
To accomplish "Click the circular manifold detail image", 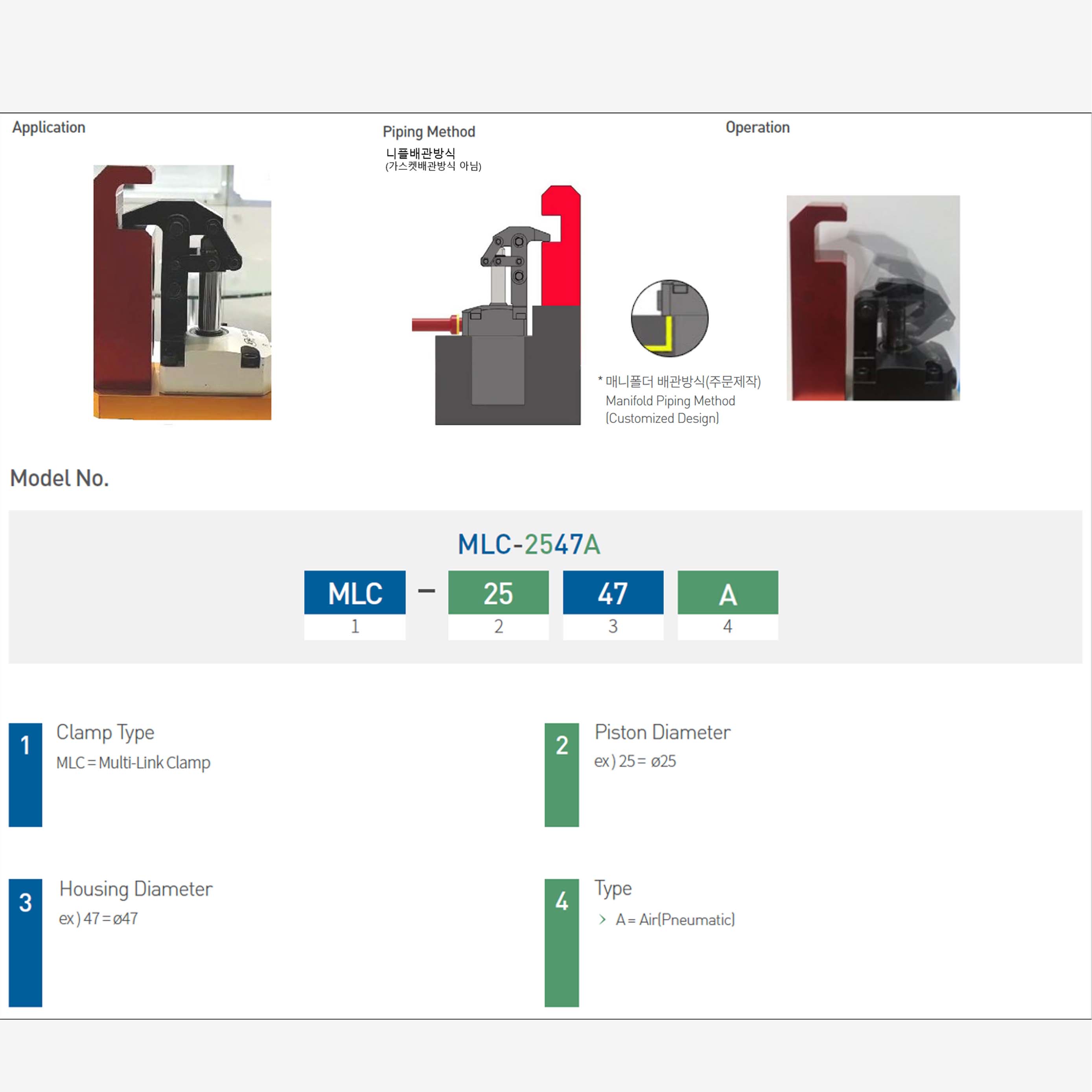I will (x=669, y=318).
